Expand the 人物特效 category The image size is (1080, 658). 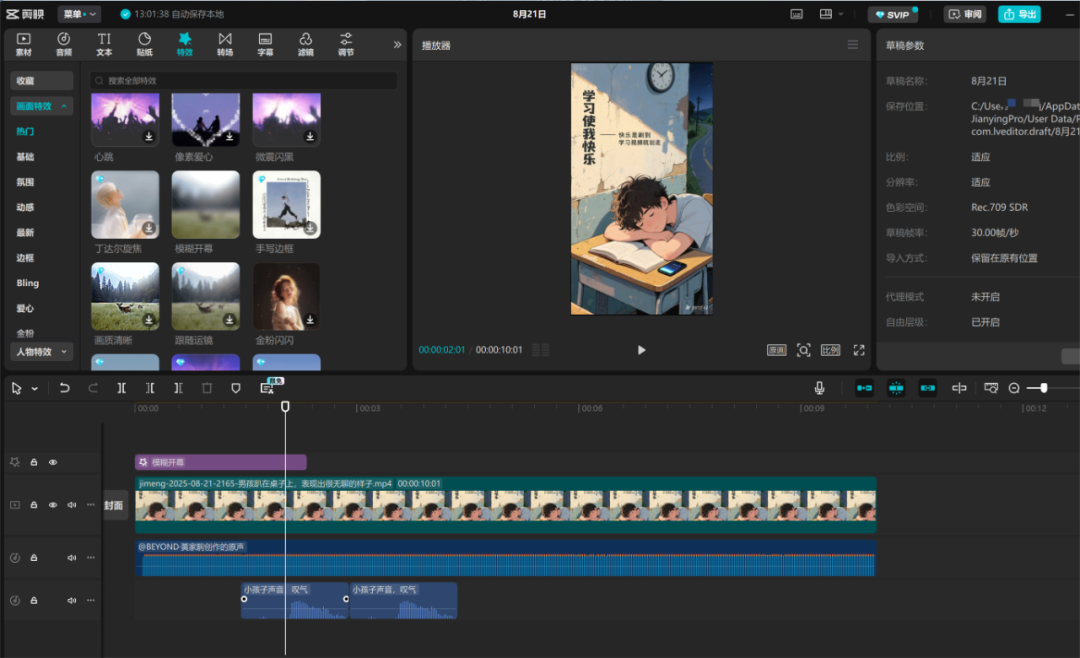pyautogui.click(x=41, y=351)
